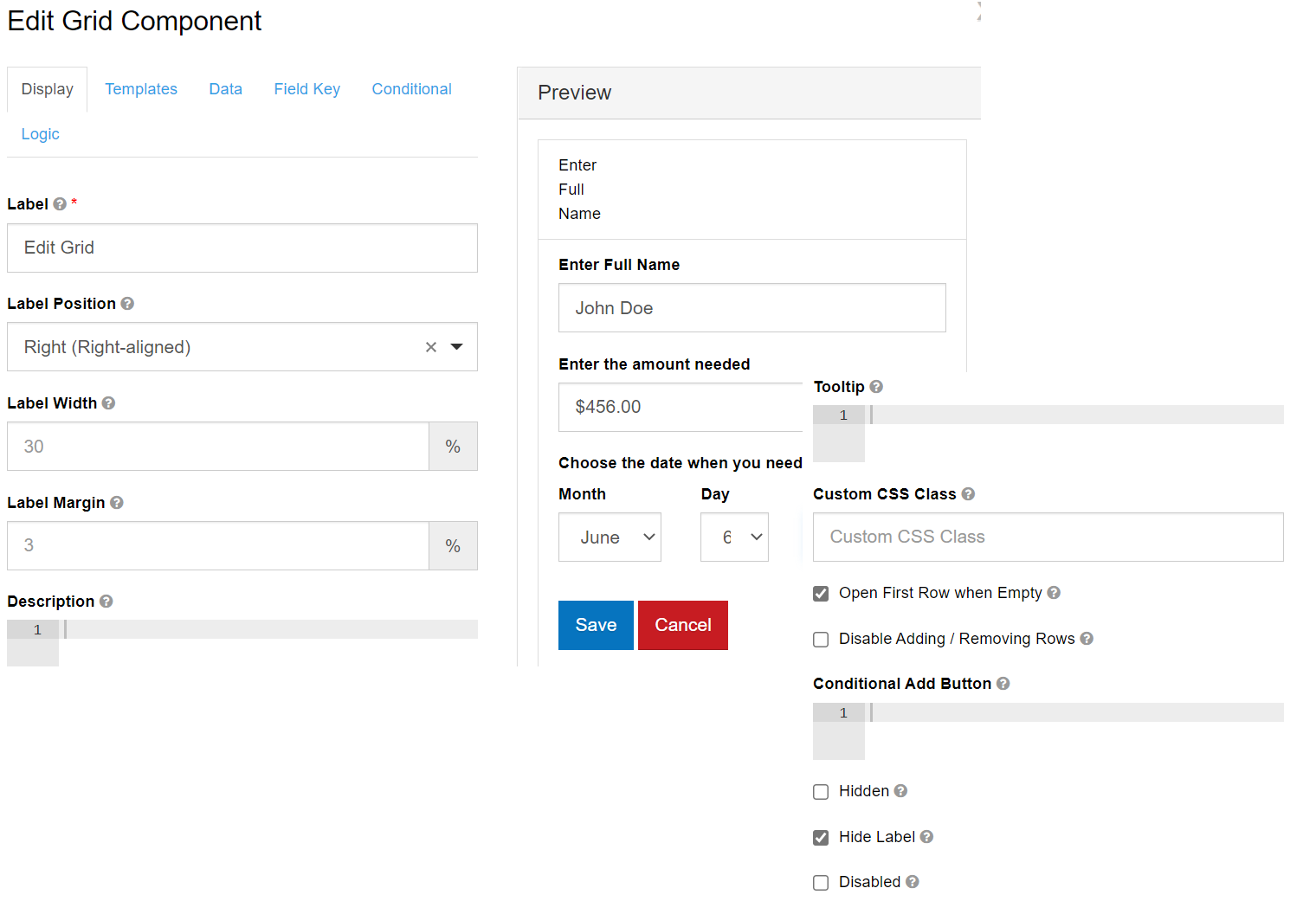1316x914 pixels.
Task: Enable Disable Adding / Removing Rows checkbox
Action: 821,640
